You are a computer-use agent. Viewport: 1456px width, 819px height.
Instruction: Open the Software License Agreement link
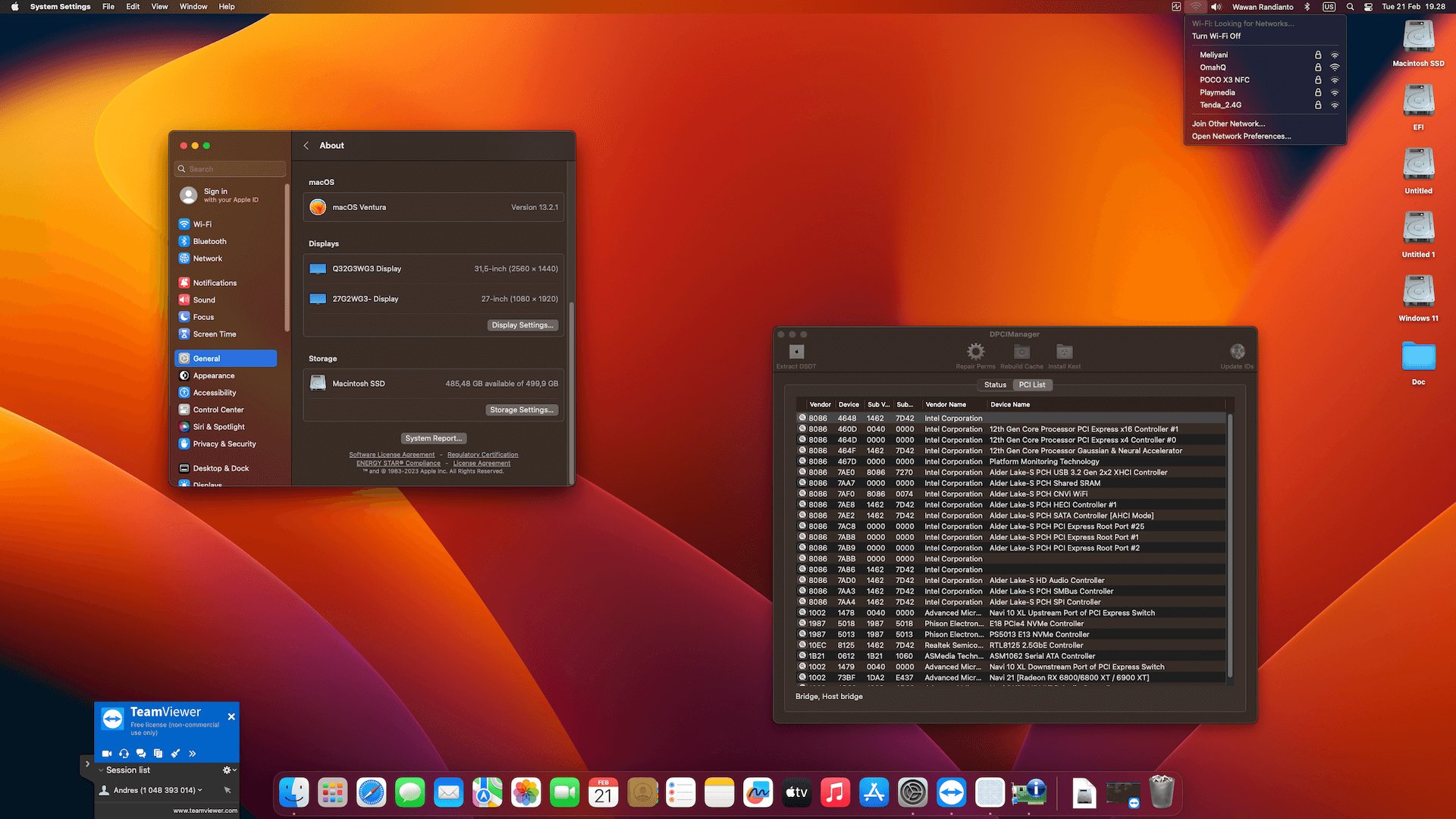pos(392,455)
